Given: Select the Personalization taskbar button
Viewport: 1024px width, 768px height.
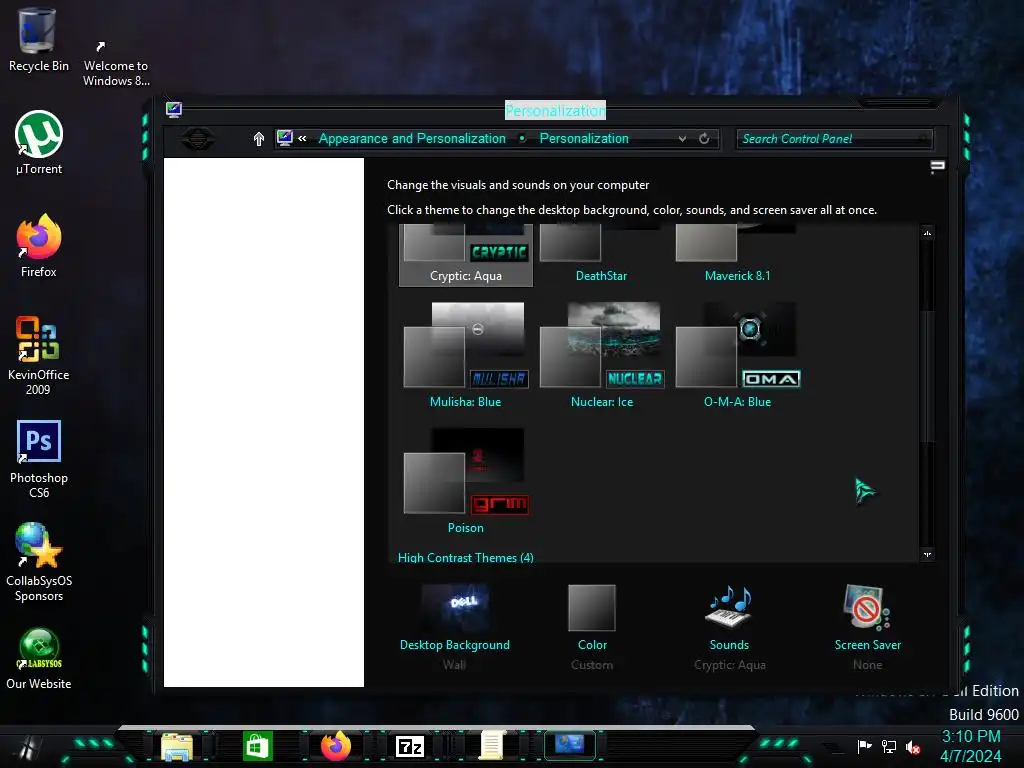Looking at the screenshot, I should [569, 745].
